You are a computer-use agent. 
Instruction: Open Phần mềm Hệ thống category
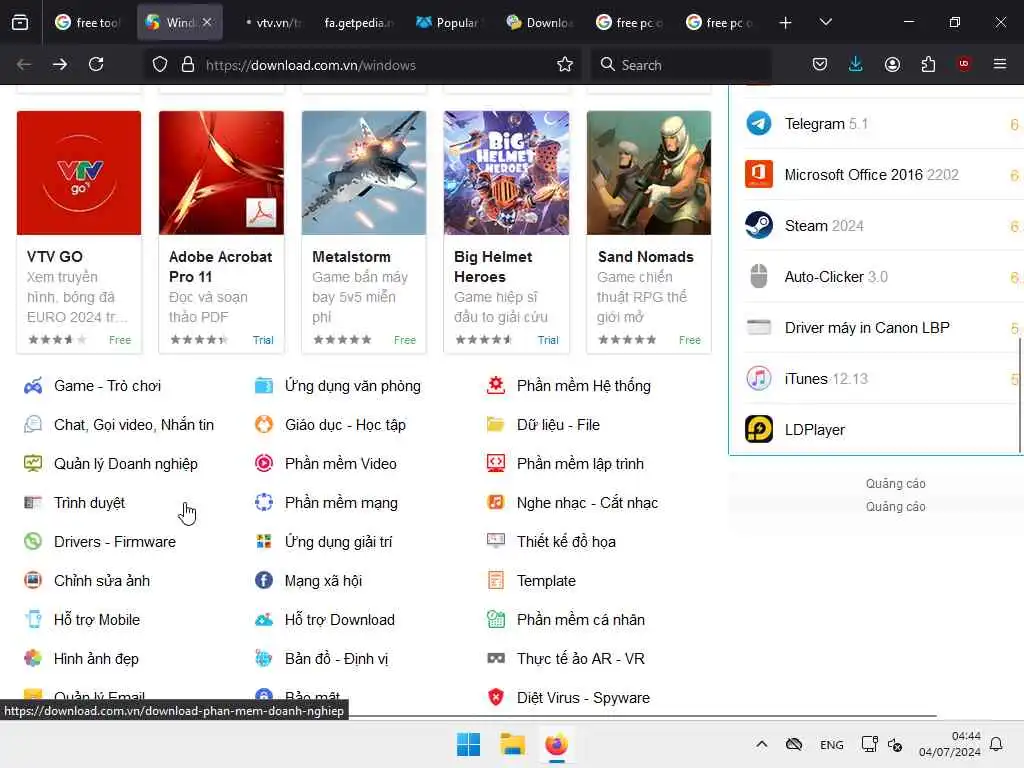584,386
